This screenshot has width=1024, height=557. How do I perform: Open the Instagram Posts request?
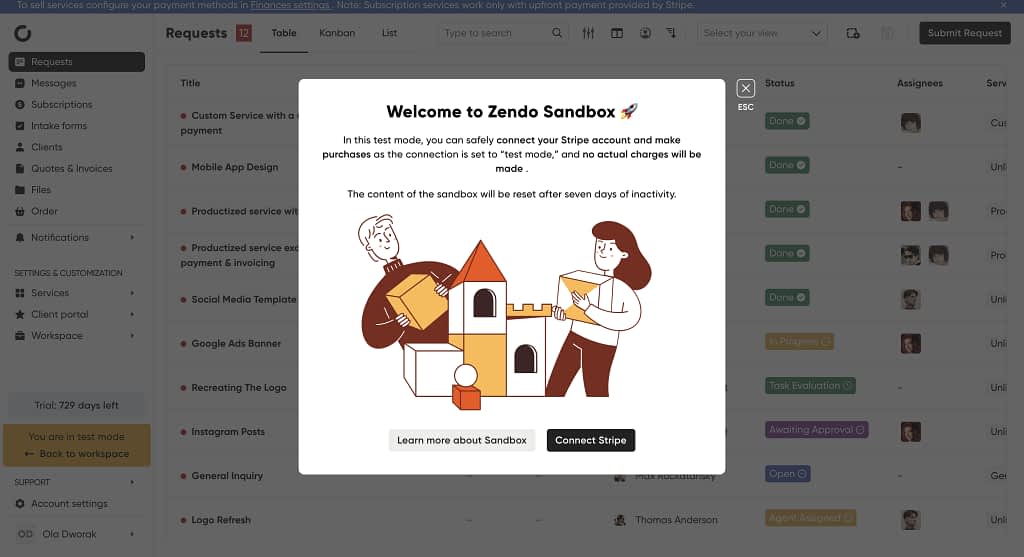(x=228, y=432)
